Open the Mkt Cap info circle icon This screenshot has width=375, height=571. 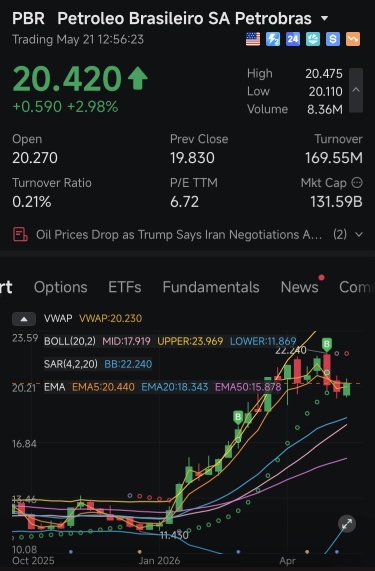pos(357,182)
